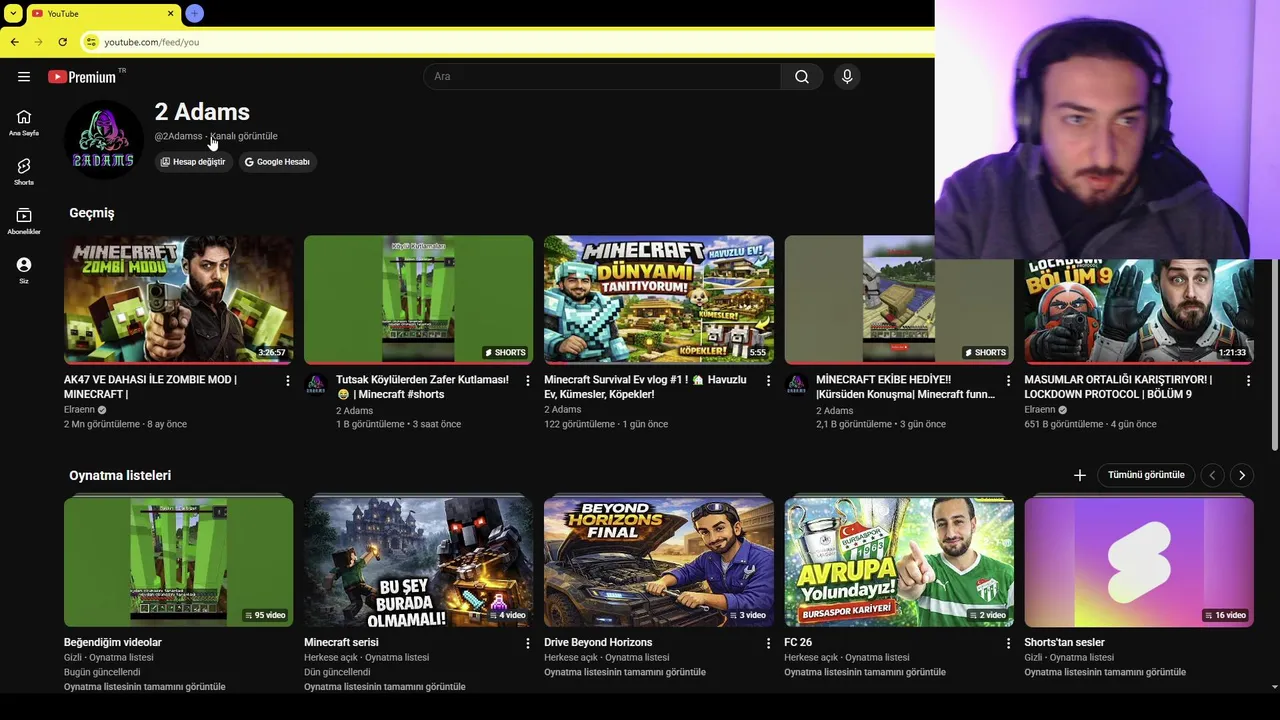Create new playlist with plus icon
Image resolution: width=1280 pixels, height=720 pixels.
click(1079, 475)
